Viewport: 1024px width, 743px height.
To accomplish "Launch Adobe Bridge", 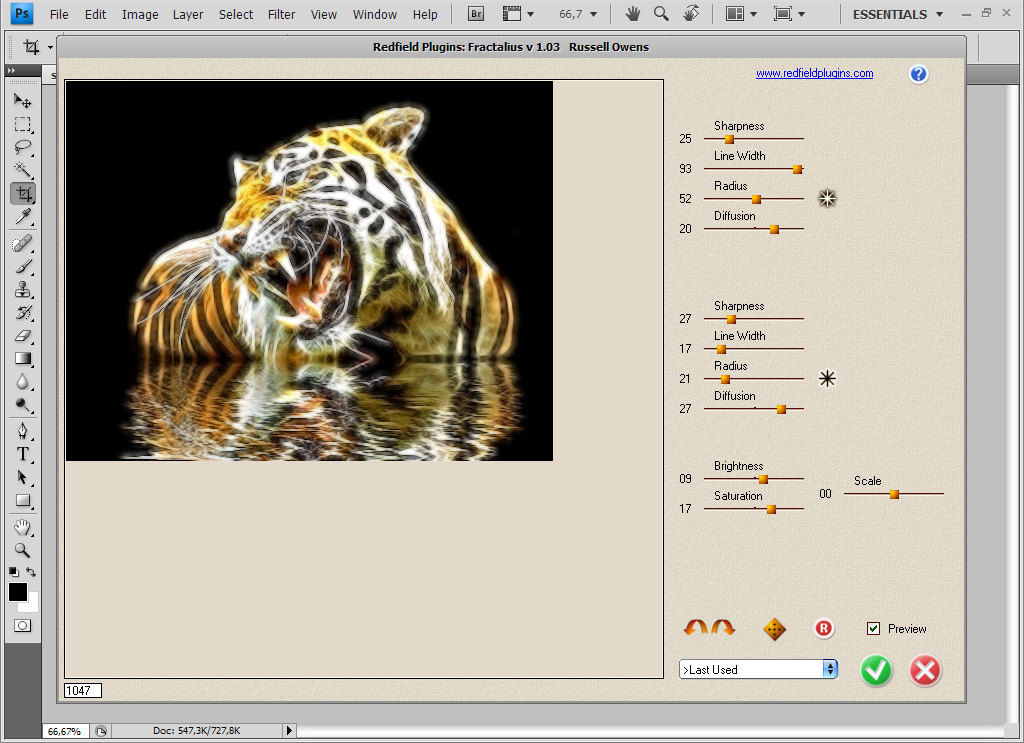I will (476, 14).
